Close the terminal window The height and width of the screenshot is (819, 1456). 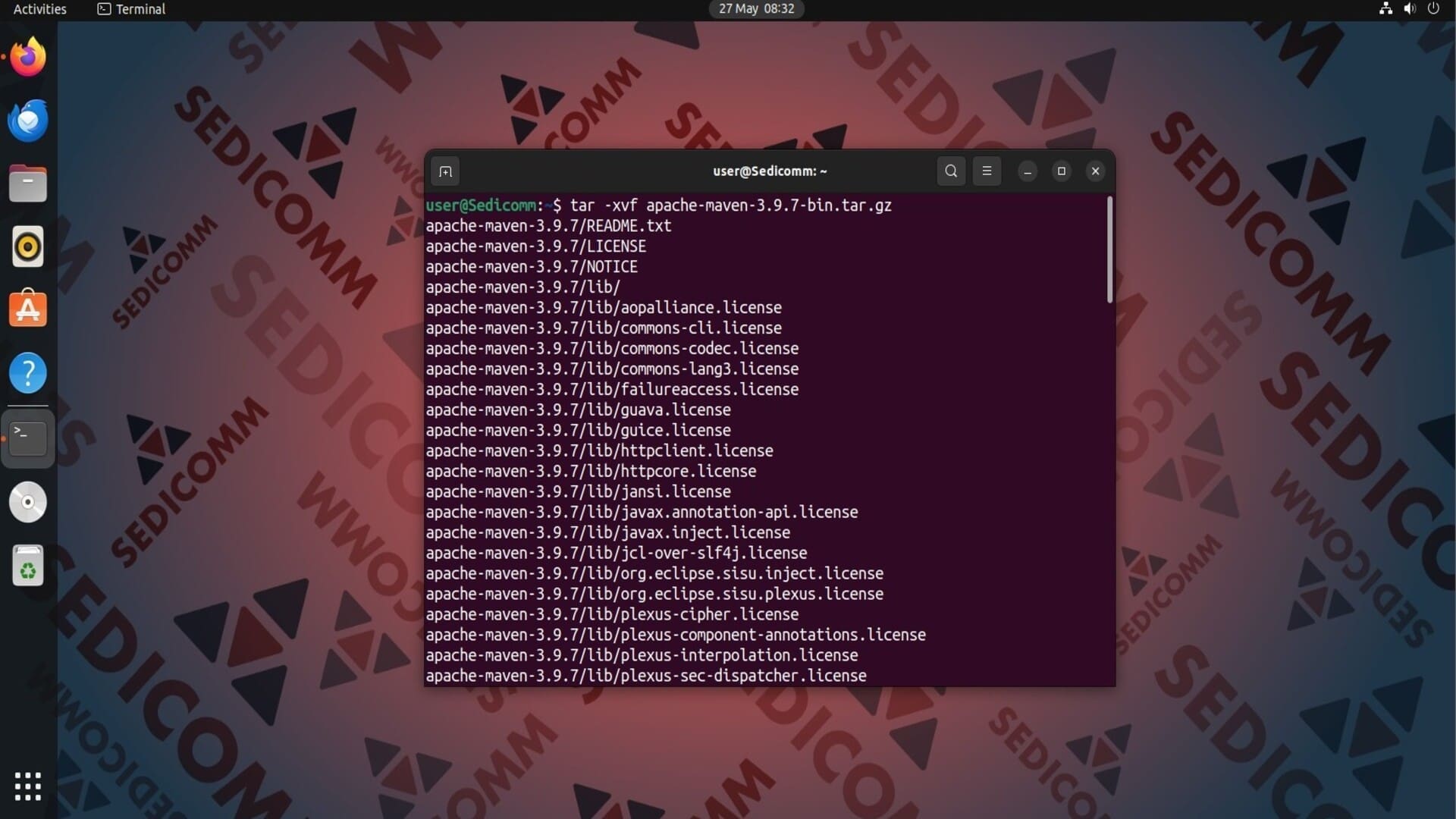tap(1095, 171)
